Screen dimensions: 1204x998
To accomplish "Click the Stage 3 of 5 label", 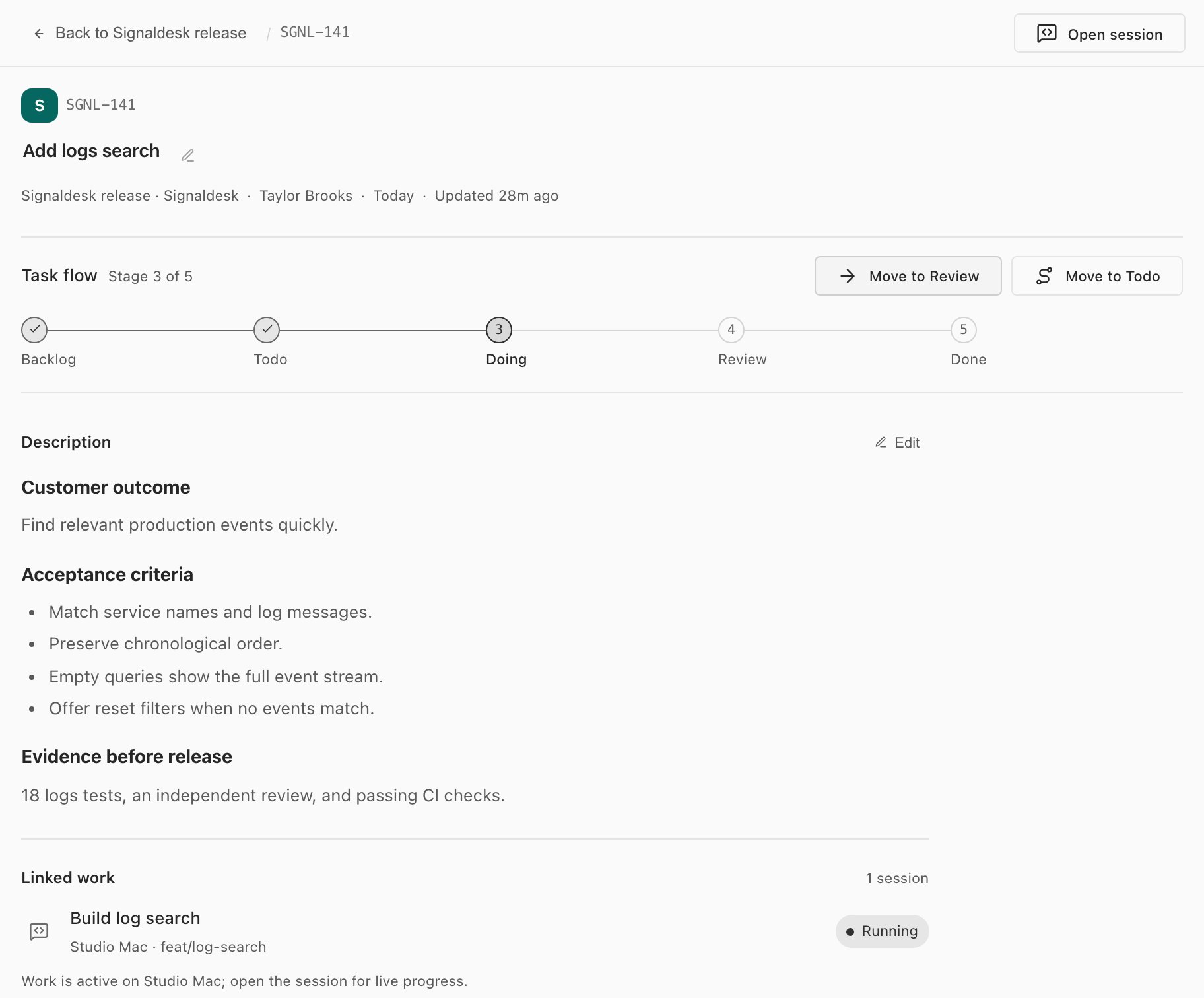I will (x=150, y=277).
